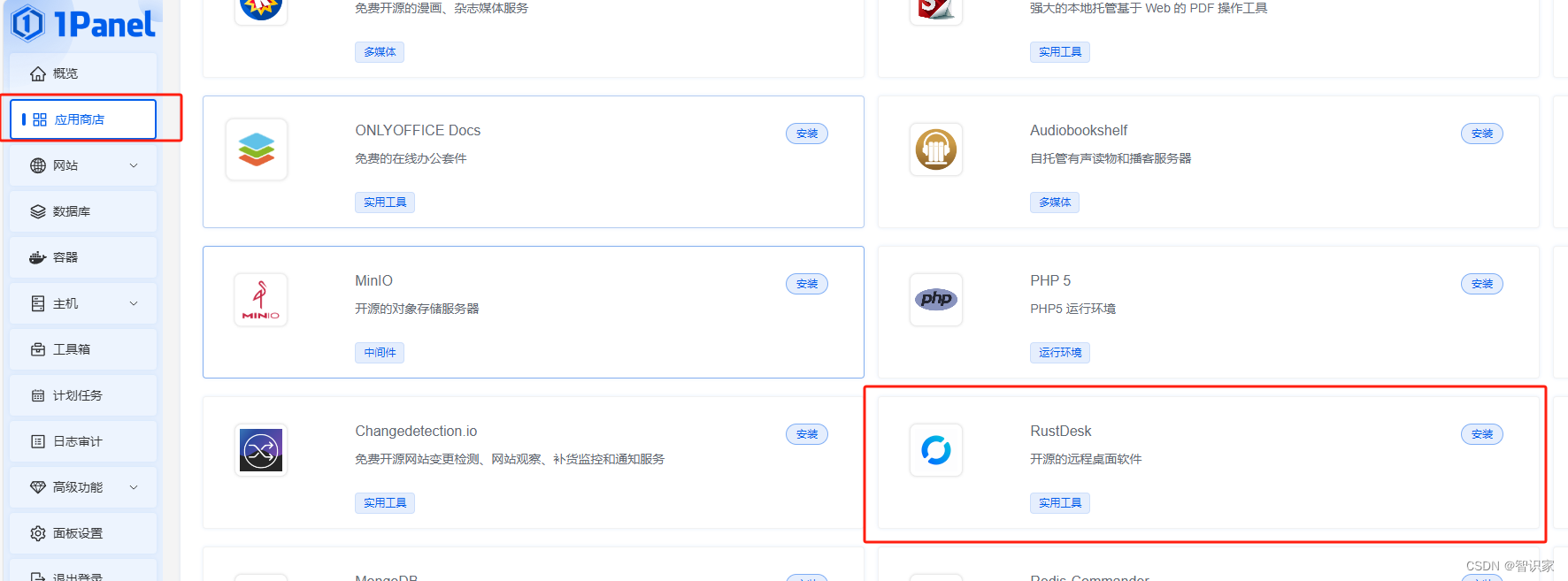Screen dimensions: 1568x581
Task: Open 工具箱 in the sidebar
Action: coord(83,349)
